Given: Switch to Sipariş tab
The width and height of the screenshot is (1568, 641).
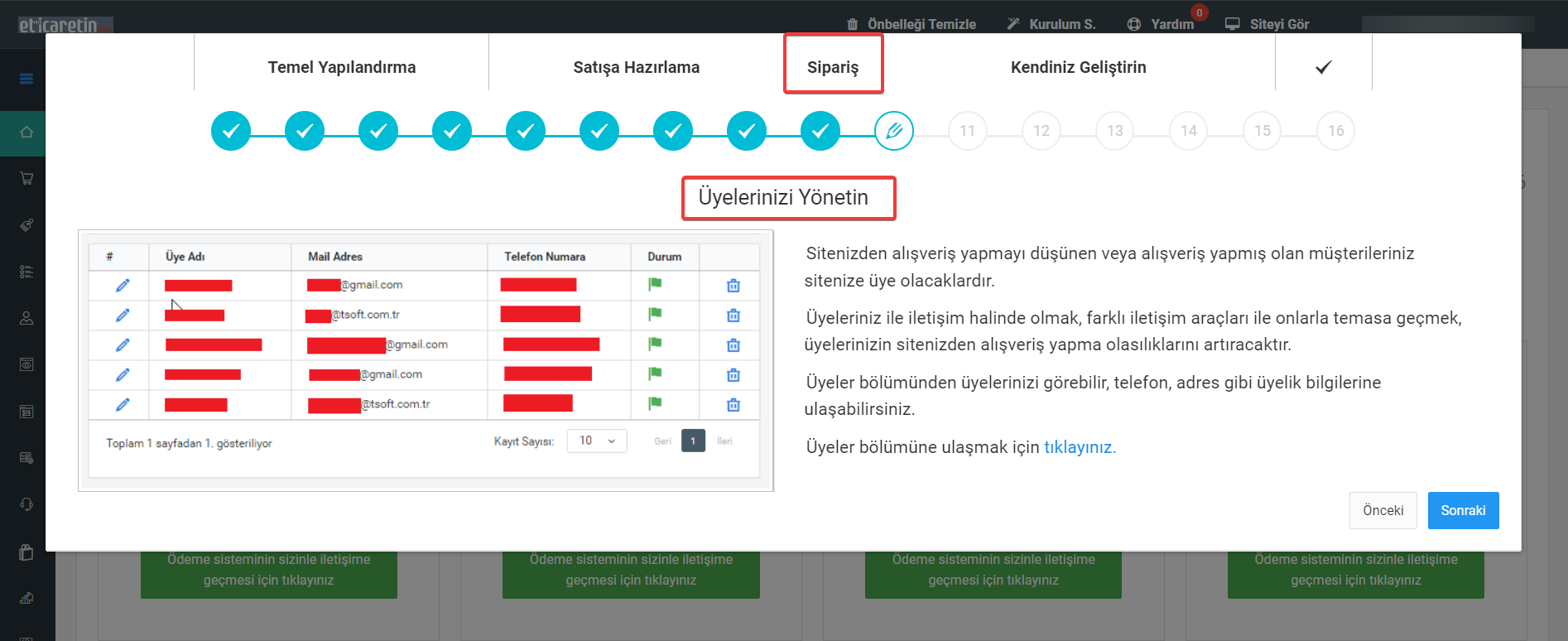Looking at the screenshot, I should [833, 67].
